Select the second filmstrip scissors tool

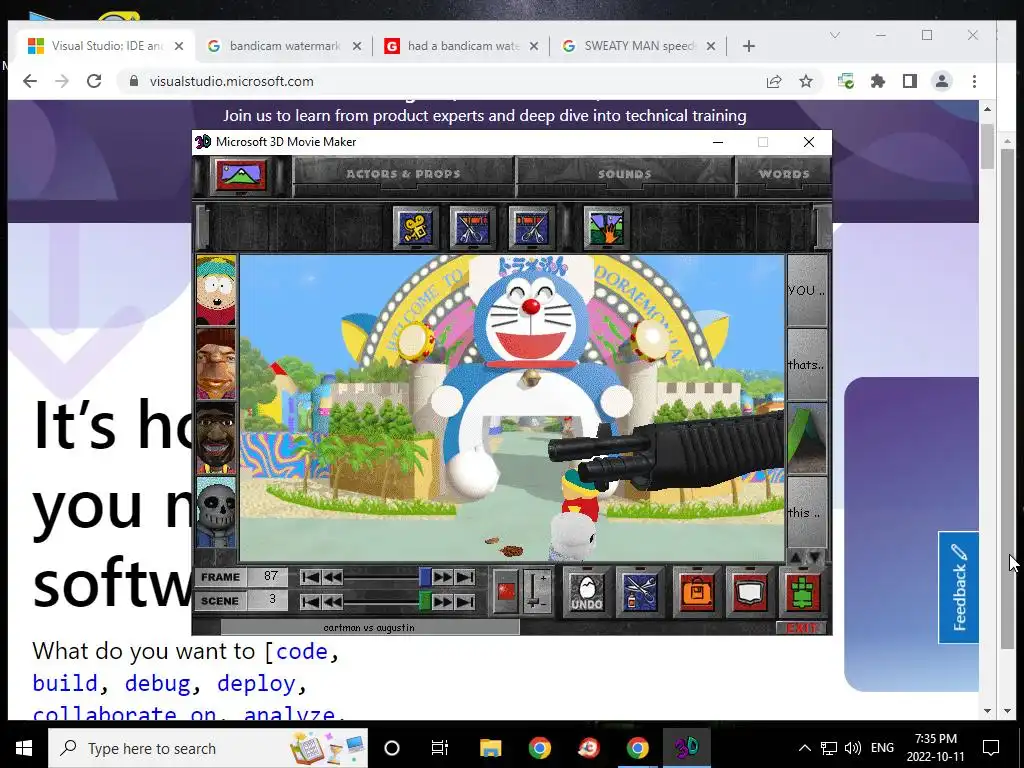[x=531, y=228]
